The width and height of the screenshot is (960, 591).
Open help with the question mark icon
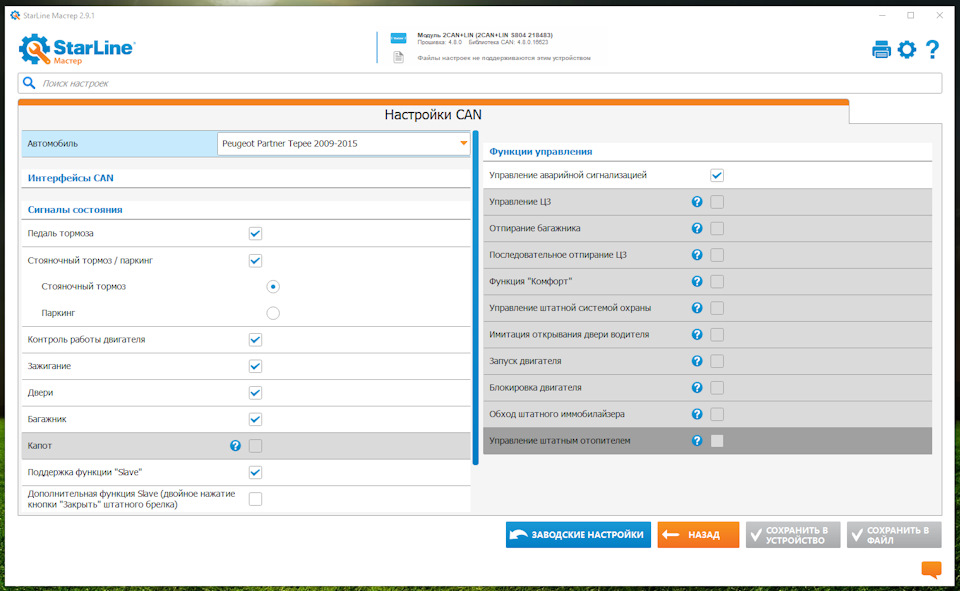pyautogui.click(x=932, y=50)
